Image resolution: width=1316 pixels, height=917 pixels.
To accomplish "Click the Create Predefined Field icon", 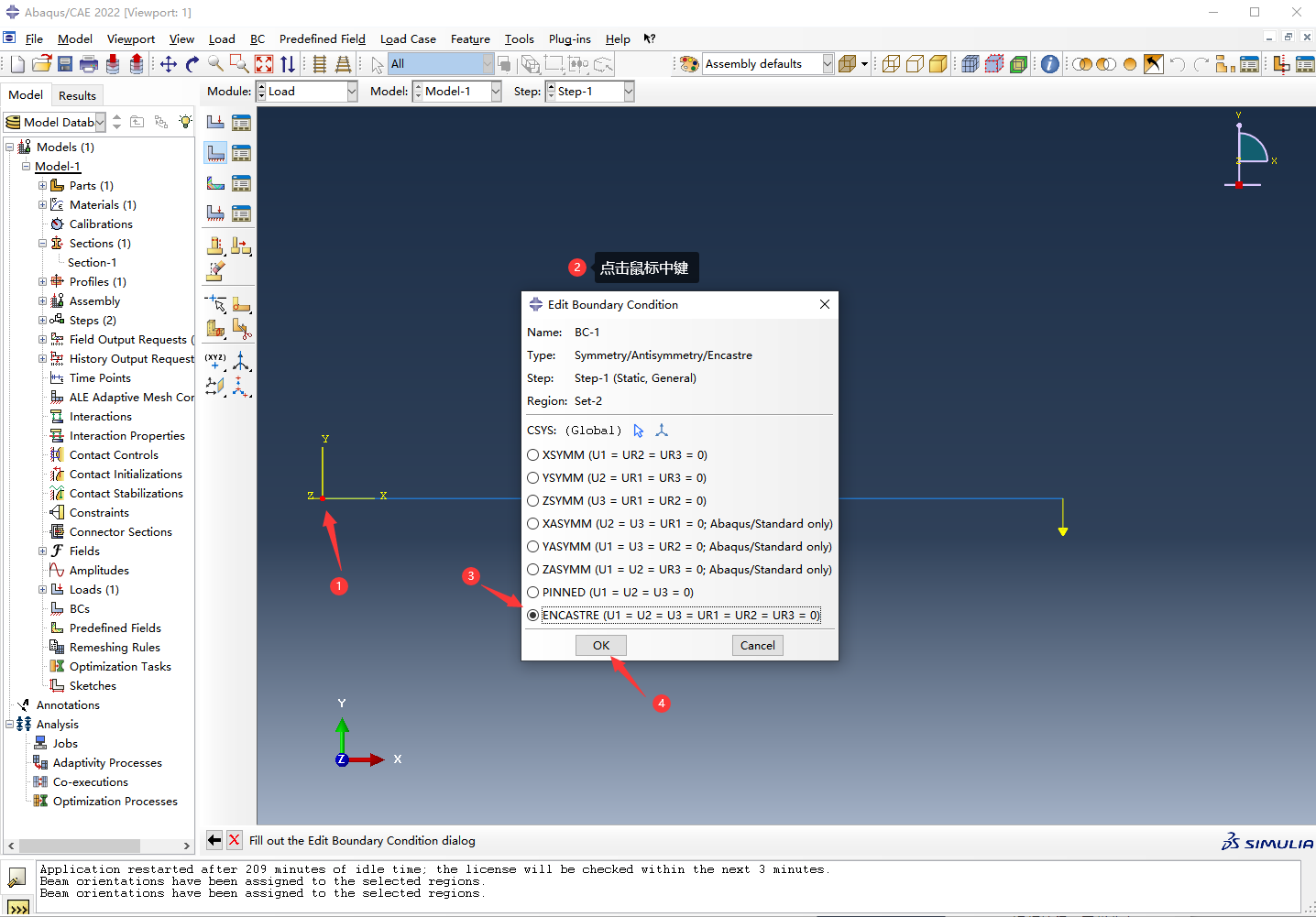I will (215, 183).
